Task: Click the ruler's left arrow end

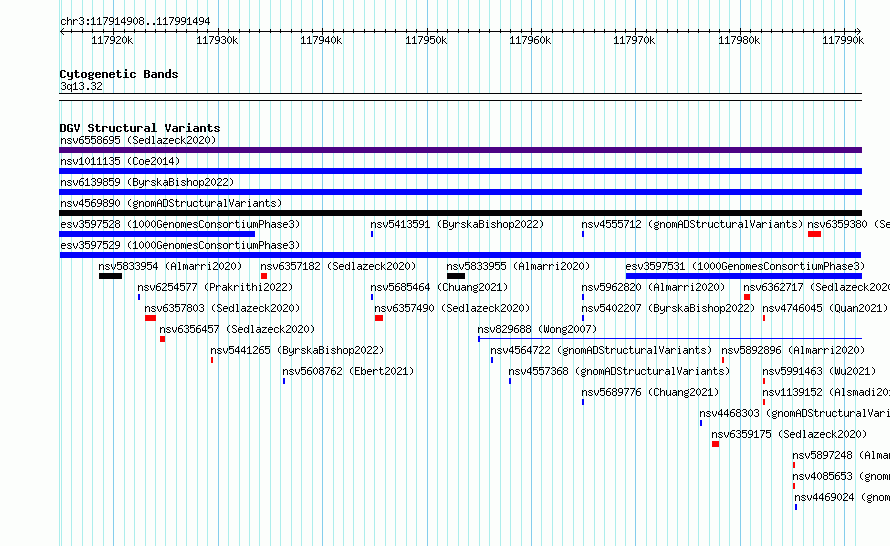Action: click(62, 31)
